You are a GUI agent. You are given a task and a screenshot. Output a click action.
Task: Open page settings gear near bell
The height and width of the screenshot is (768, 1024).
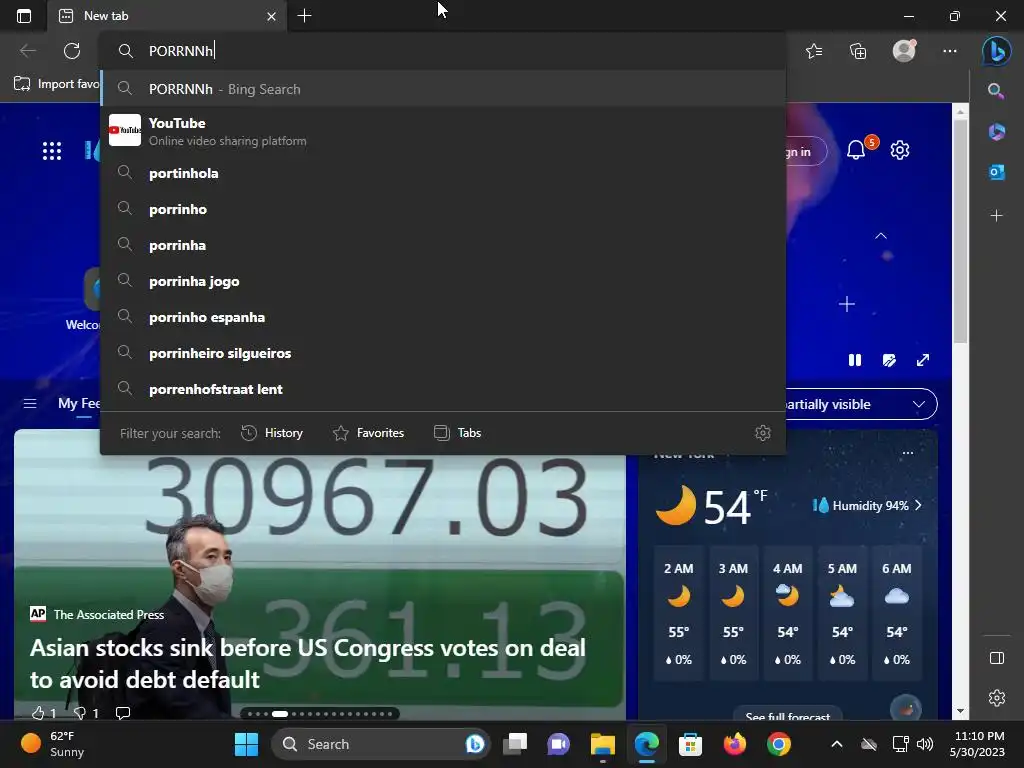(900, 150)
